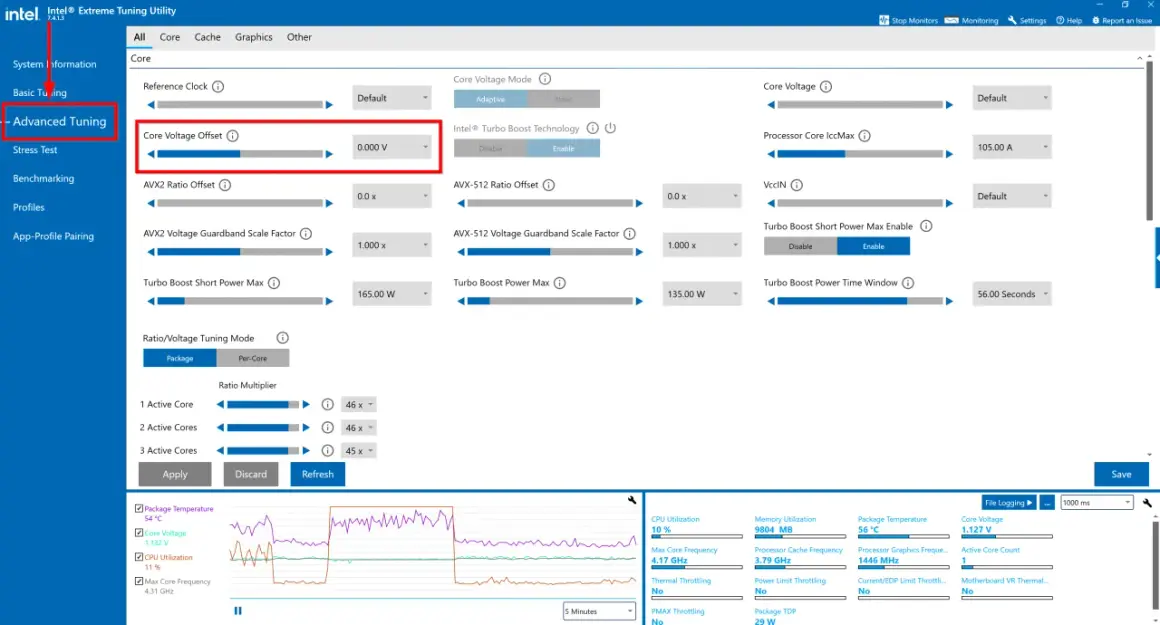
Task: Open graph duration 5 Minutes dropdown
Action: (598, 611)
